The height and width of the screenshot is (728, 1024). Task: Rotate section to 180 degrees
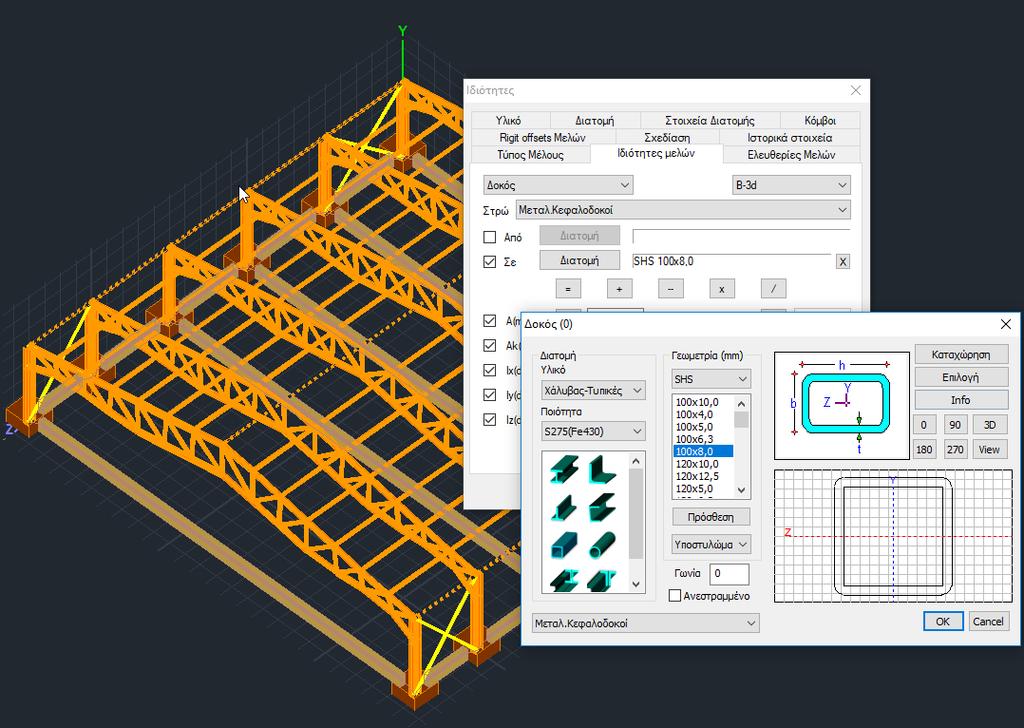924,449
